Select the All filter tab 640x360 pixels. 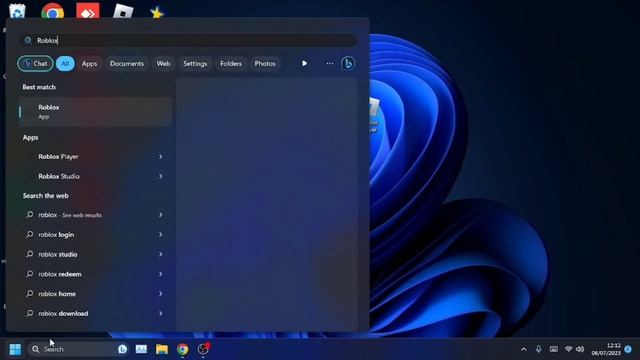point(65,64)
